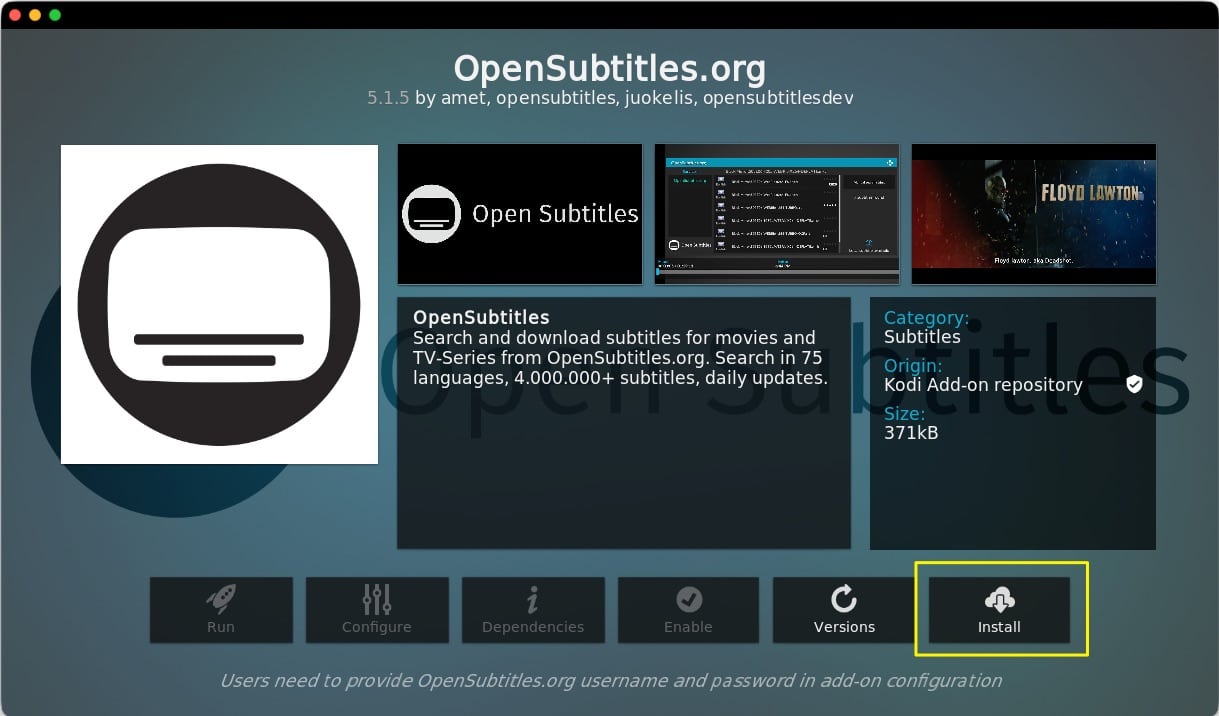
Task: Click the OpenSubtitles.org title text
Action: point(610,68)
